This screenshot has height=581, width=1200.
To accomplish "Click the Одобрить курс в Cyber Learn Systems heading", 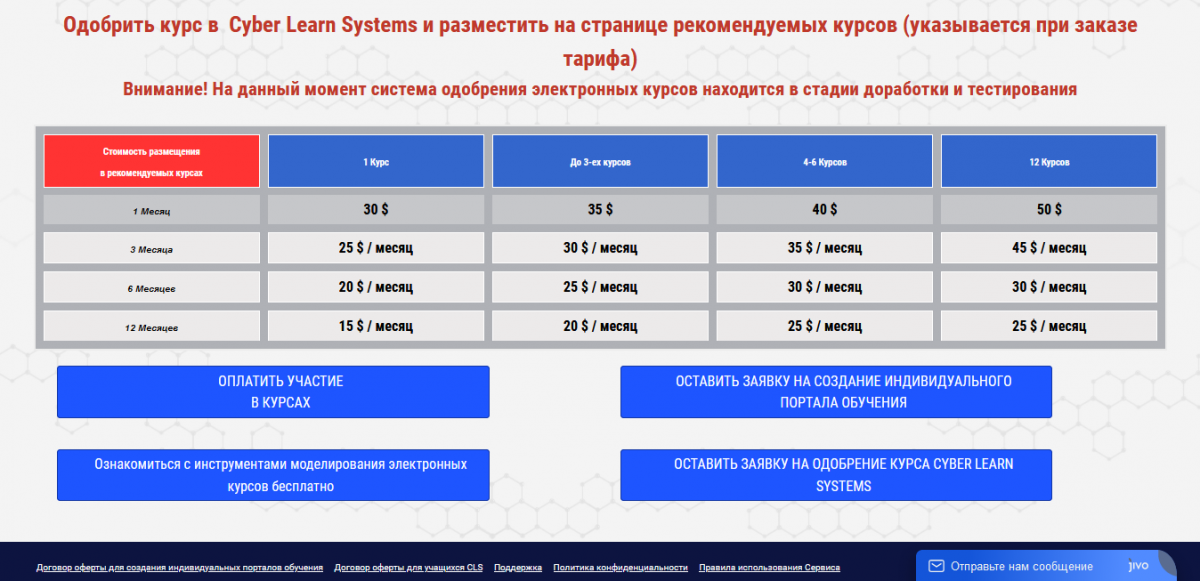I will click(x=600, y=41).
